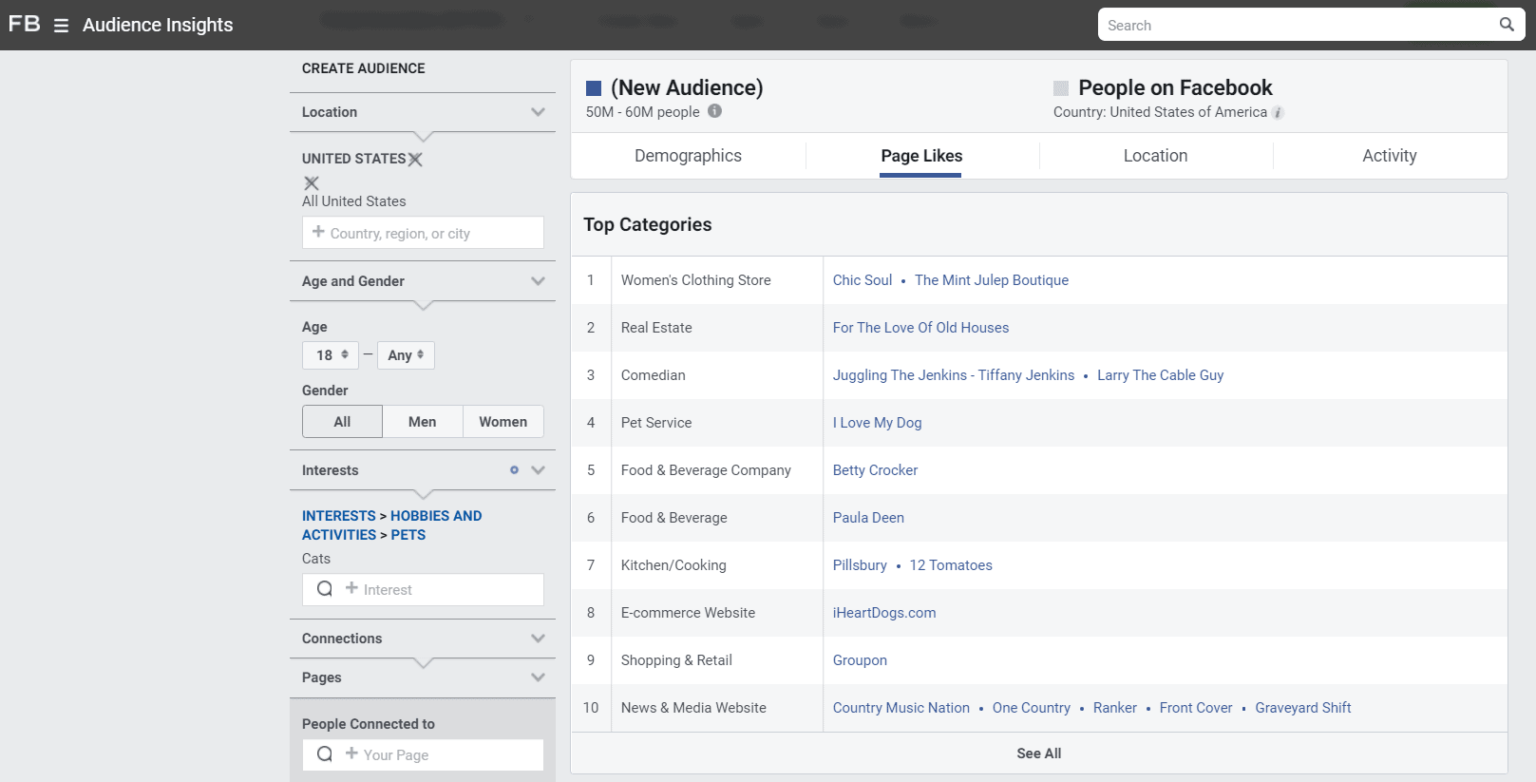Click the blue swatch beside (New Audience)

592,88
